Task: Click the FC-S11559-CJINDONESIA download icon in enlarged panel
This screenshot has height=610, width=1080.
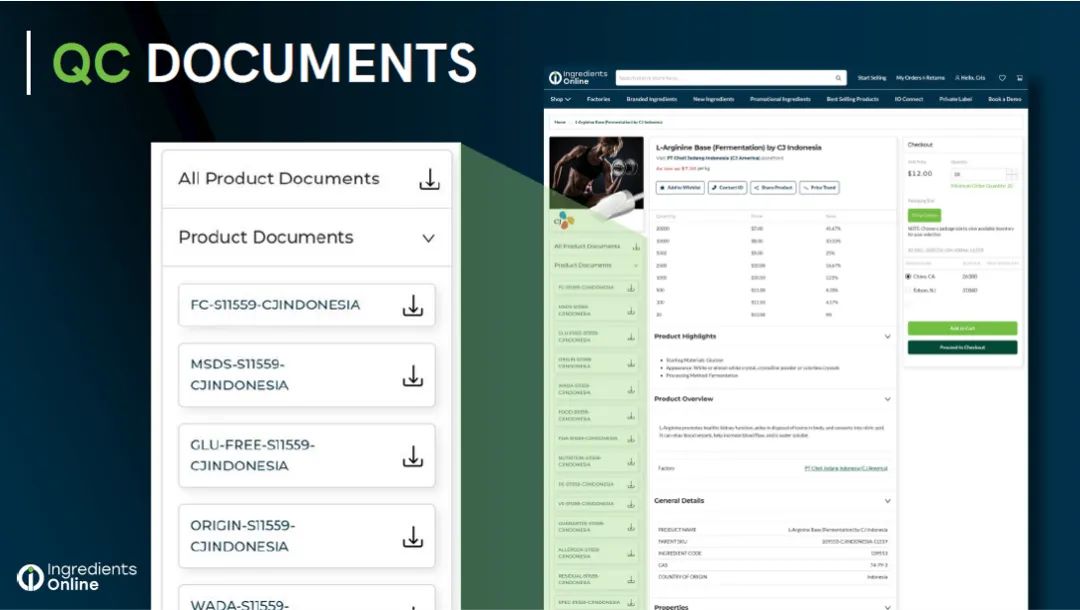Action: (x=413, y=306)
